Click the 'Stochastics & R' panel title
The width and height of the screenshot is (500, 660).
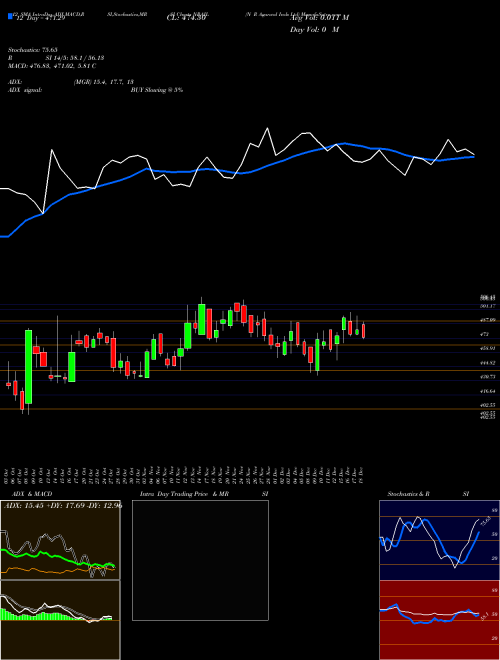[408, 494]
